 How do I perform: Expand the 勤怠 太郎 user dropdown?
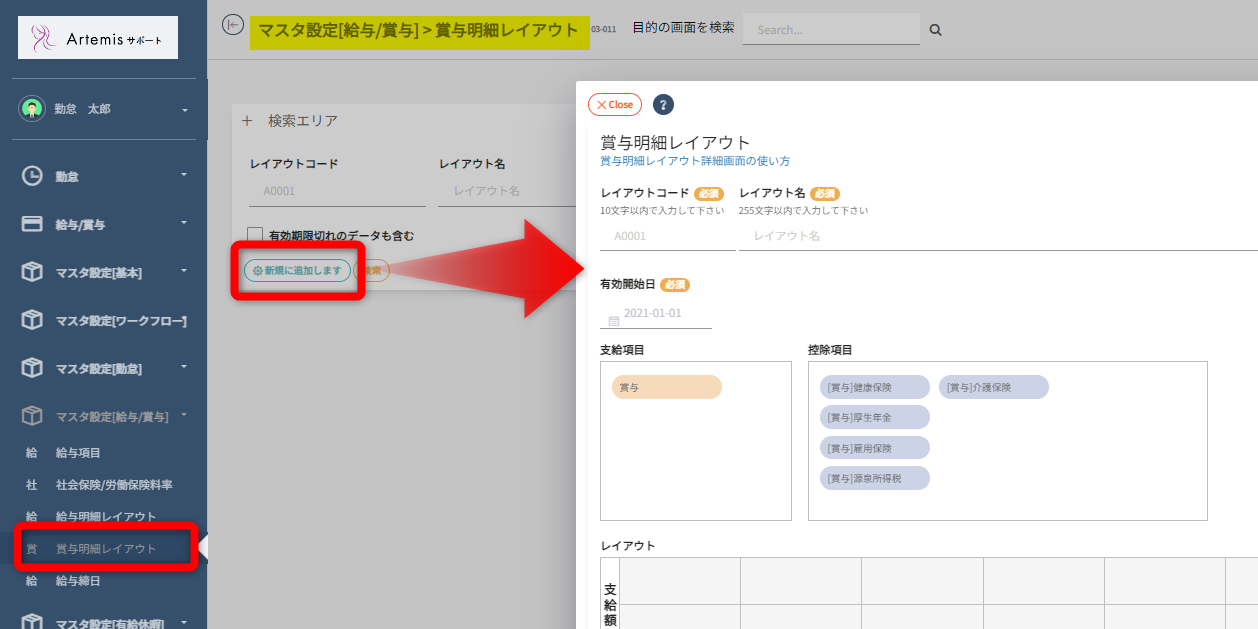pos(184,110)
